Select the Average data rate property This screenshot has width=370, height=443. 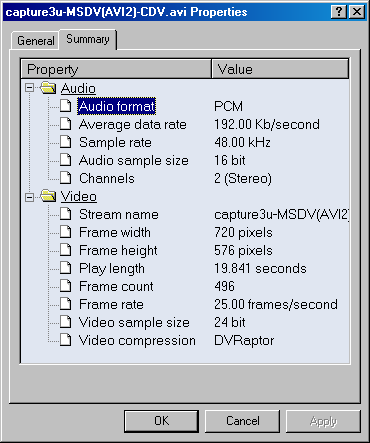(x=133, y=124)
